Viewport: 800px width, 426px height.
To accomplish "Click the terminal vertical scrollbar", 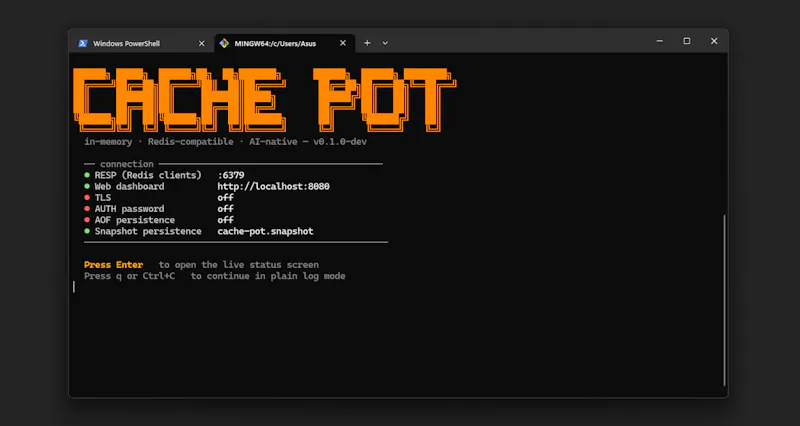I will coord(724,300).
